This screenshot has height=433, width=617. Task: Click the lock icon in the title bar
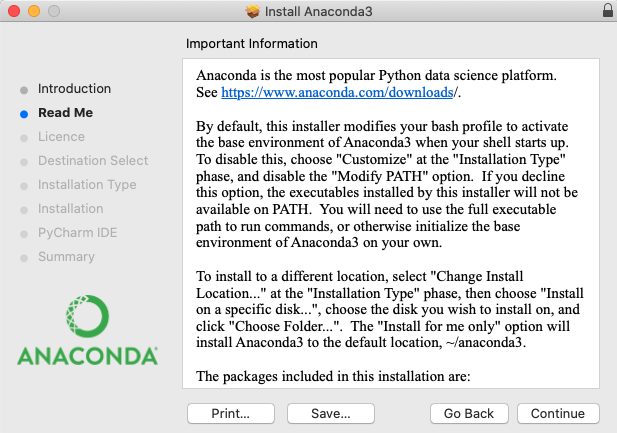[608, 11]
